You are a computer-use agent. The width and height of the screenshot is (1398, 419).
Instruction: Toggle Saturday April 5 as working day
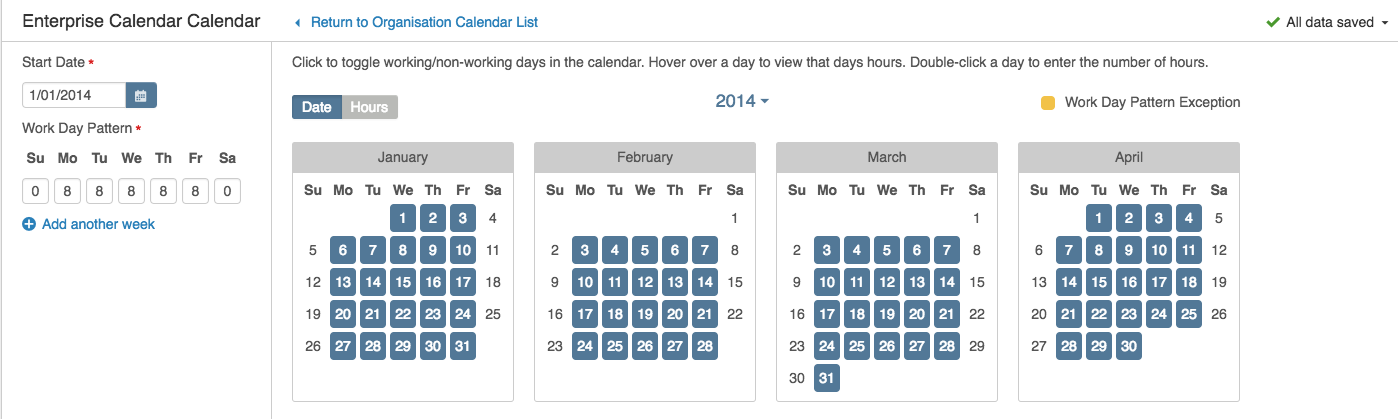pos(1218,218)
